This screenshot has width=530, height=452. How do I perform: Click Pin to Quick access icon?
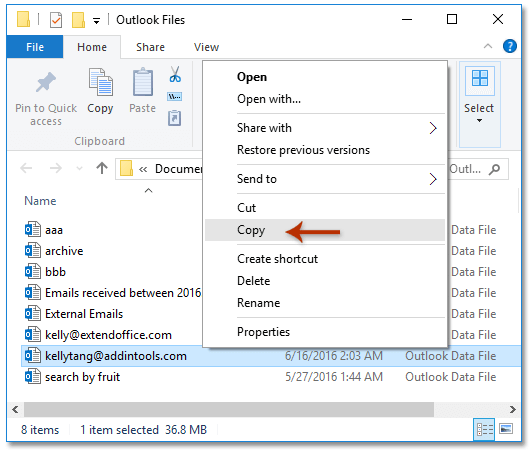pos(46,82)
